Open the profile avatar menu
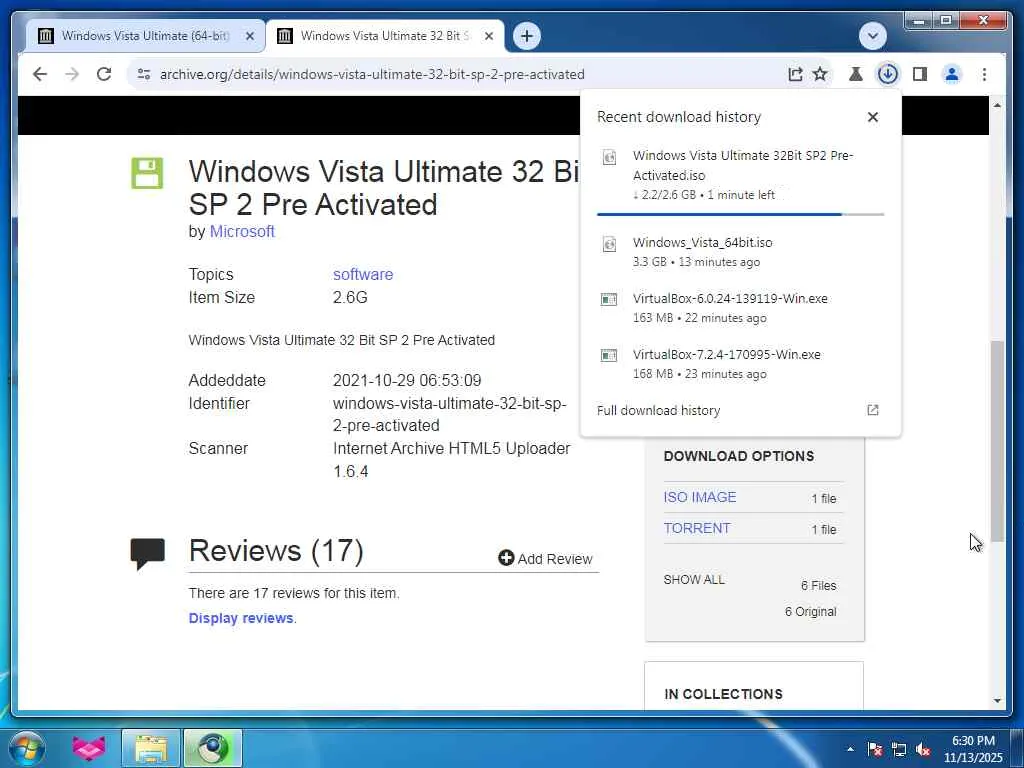1024x768 pixels. pos(952,74)
